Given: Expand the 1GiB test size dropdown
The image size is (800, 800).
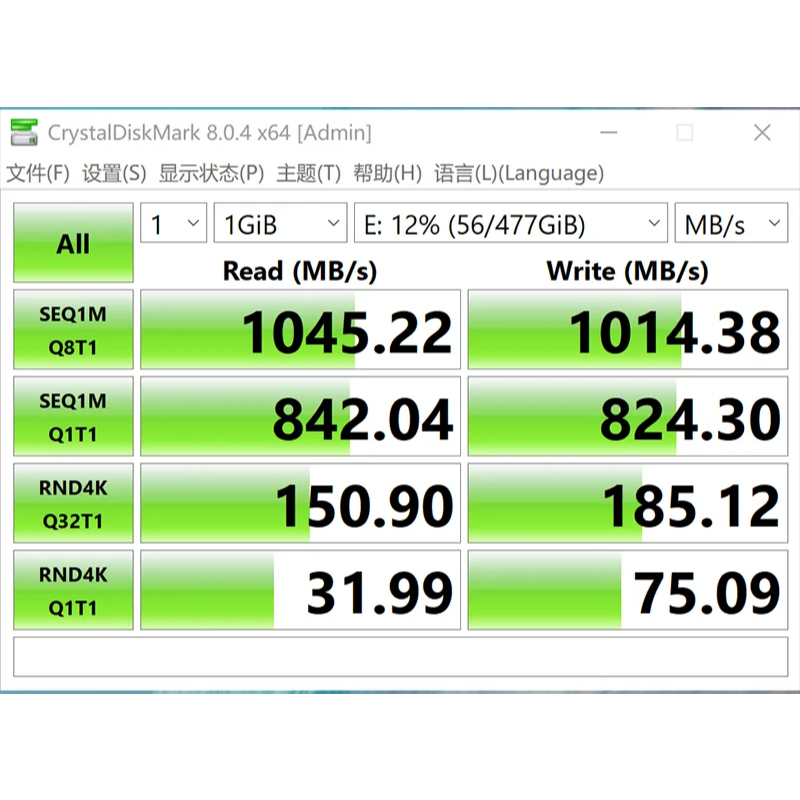Looking at the screenshot, I should [x=280, y=224].
